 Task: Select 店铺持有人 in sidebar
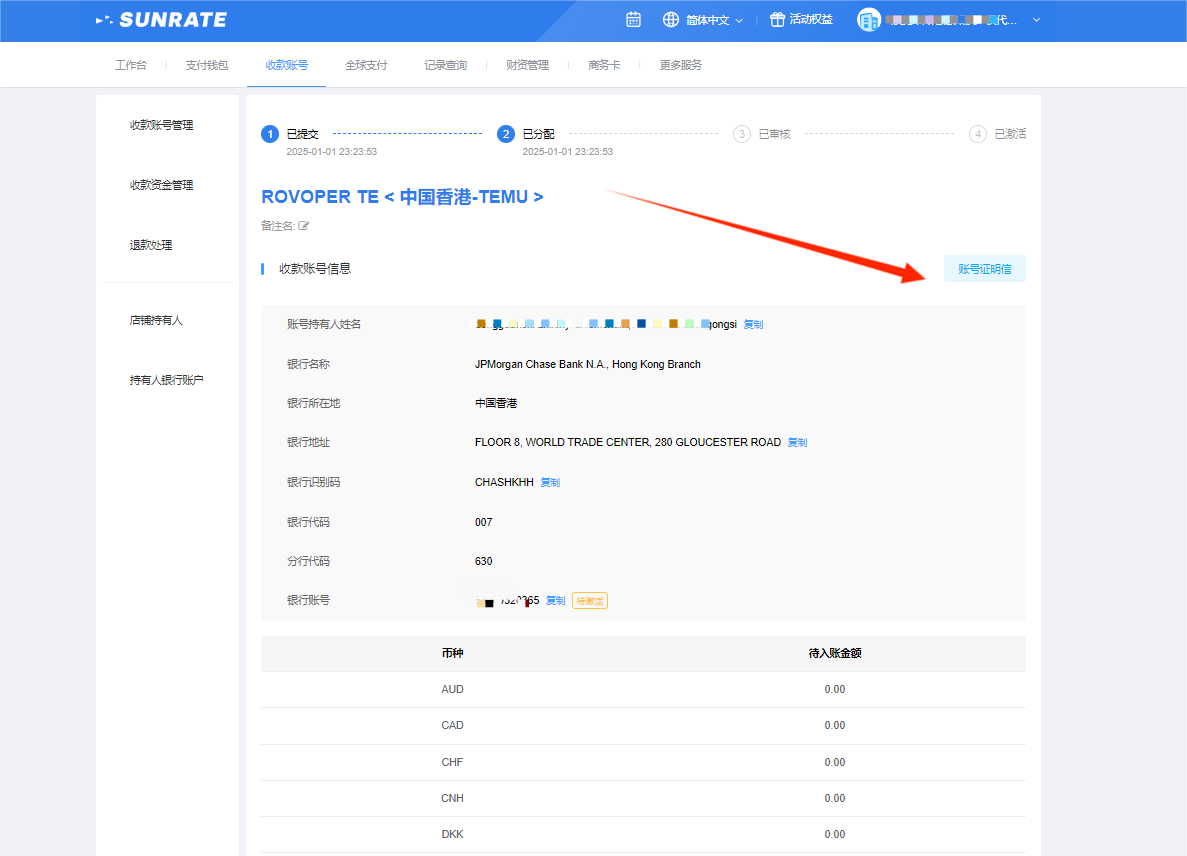(156, 320)
